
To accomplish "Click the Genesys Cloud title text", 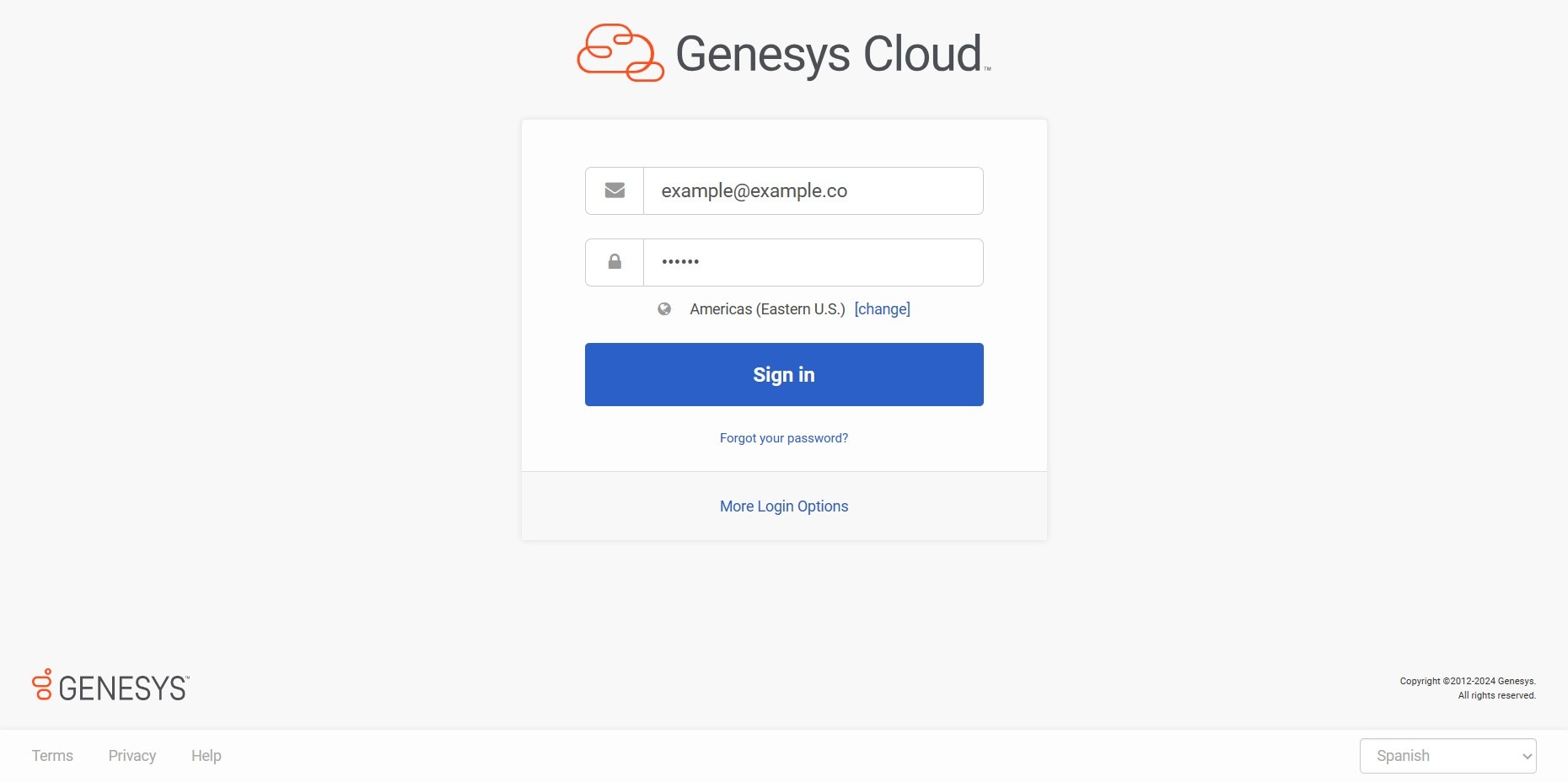I will (829, 54).
